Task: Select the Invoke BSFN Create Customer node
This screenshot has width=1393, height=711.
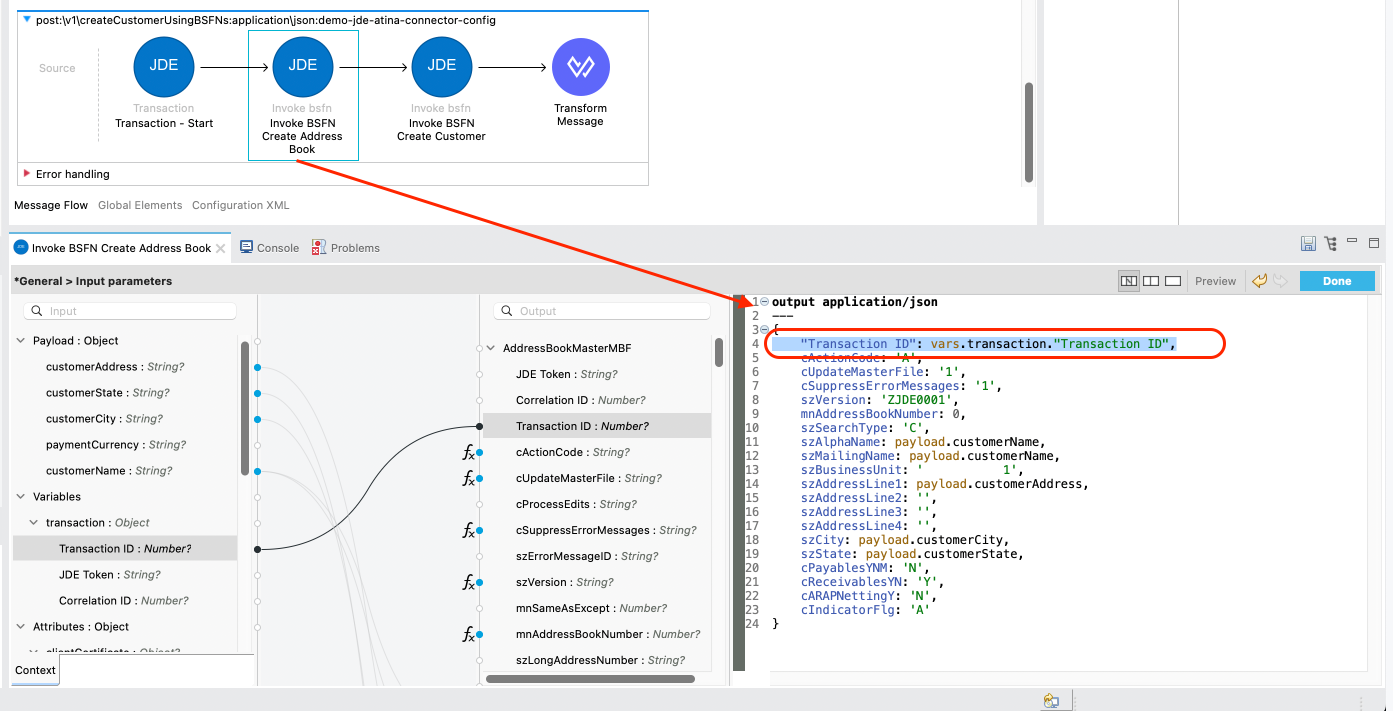Action: (x=441, y=66)
